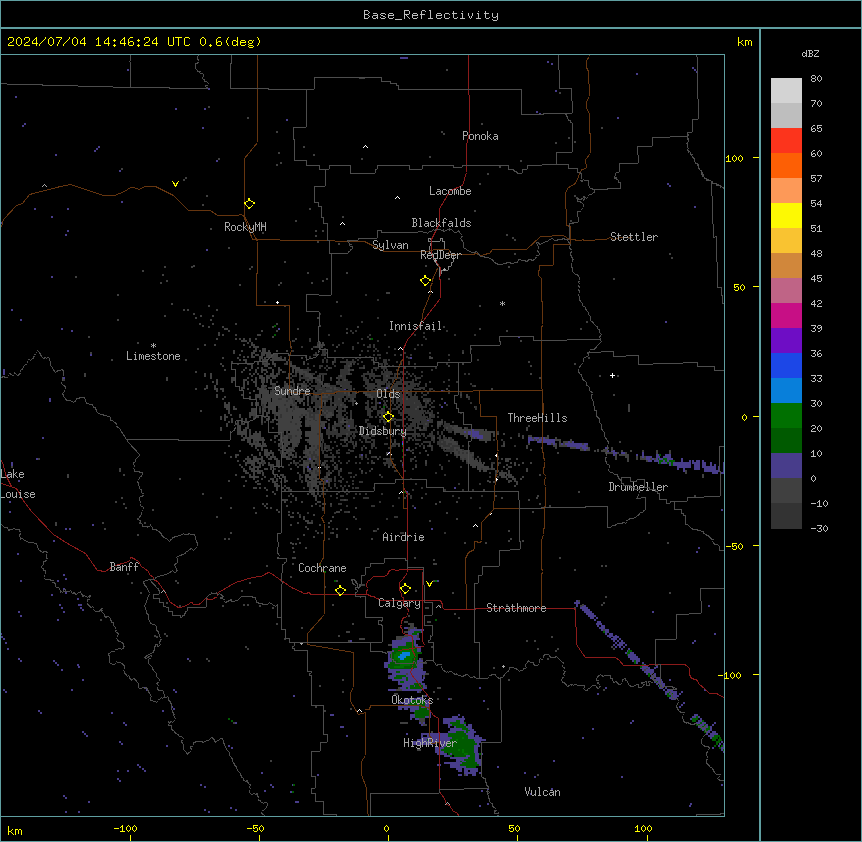The height and width of the screenshot is (842, 862).
Task: Select the indigo 10 dBZ legend swatch
Action: click(786, 466)
